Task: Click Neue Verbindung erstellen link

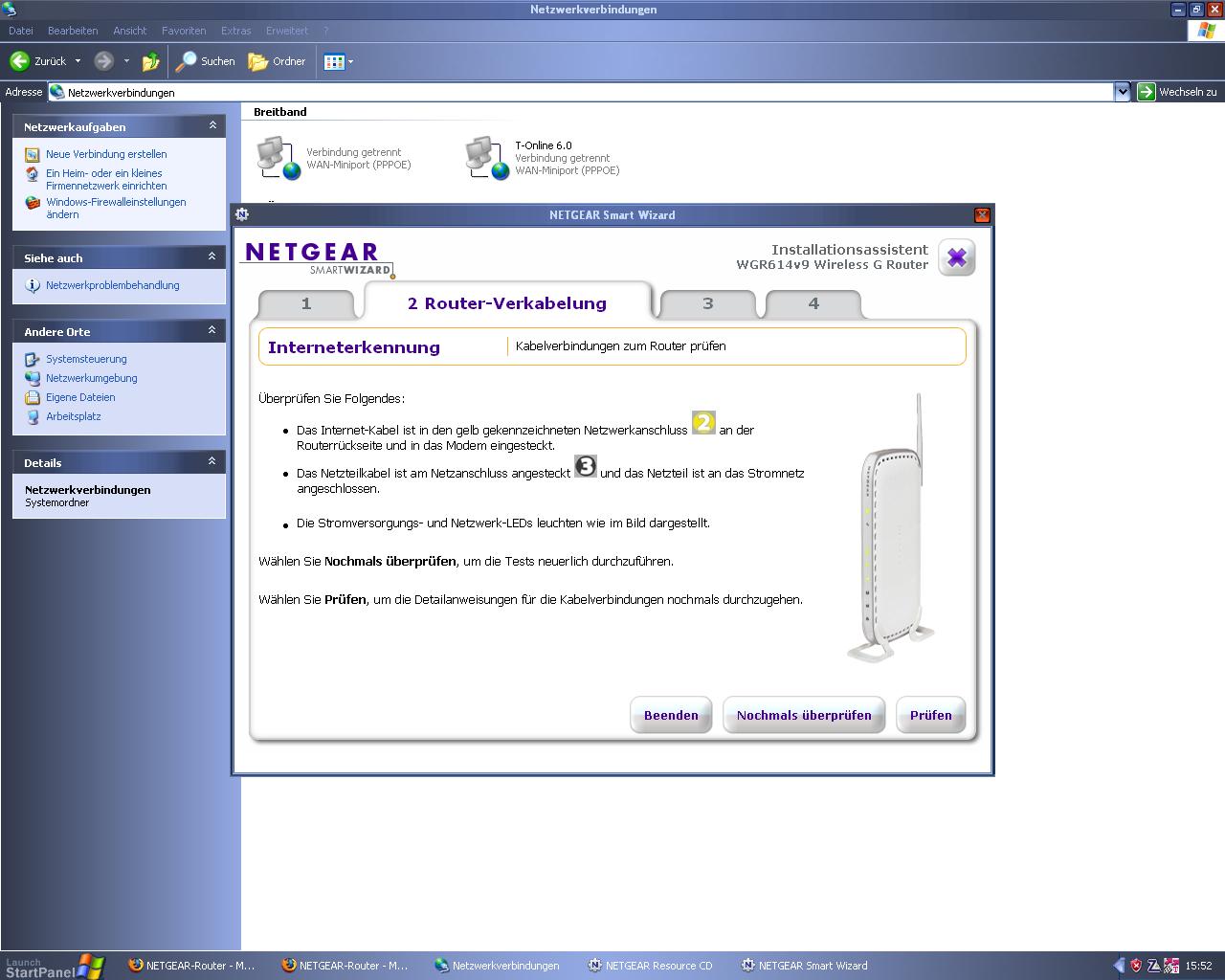Action: click(106, 154)
